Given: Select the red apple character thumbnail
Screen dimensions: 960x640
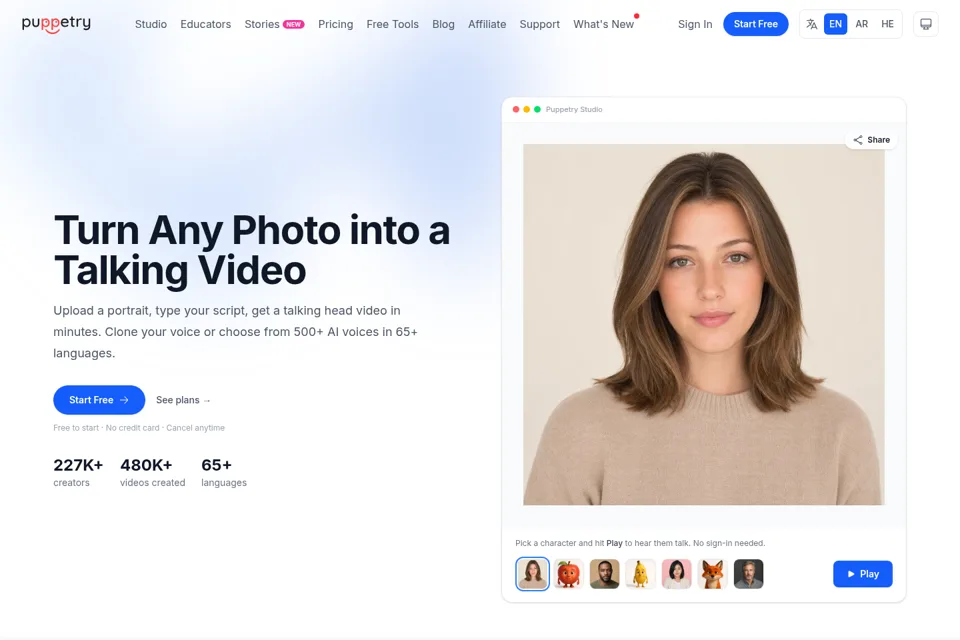Looking at the screenshot, I should (x=568, y=574).
